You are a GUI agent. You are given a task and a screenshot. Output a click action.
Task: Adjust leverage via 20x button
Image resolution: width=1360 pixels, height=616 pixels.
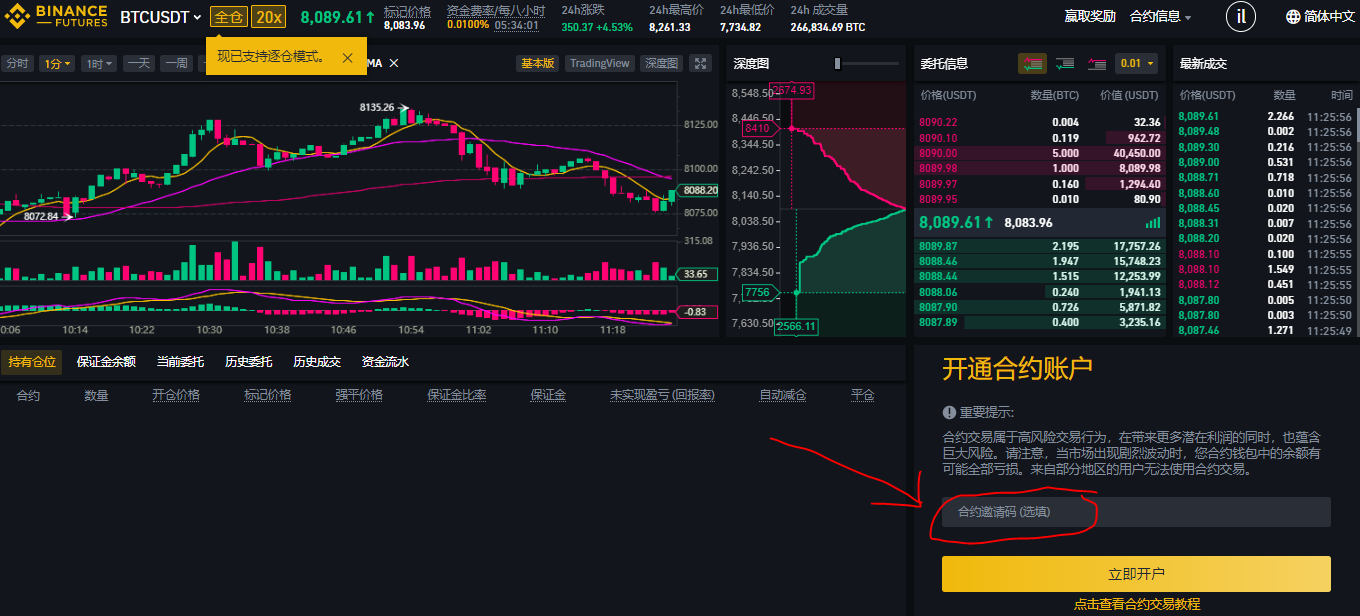point(267,17)
